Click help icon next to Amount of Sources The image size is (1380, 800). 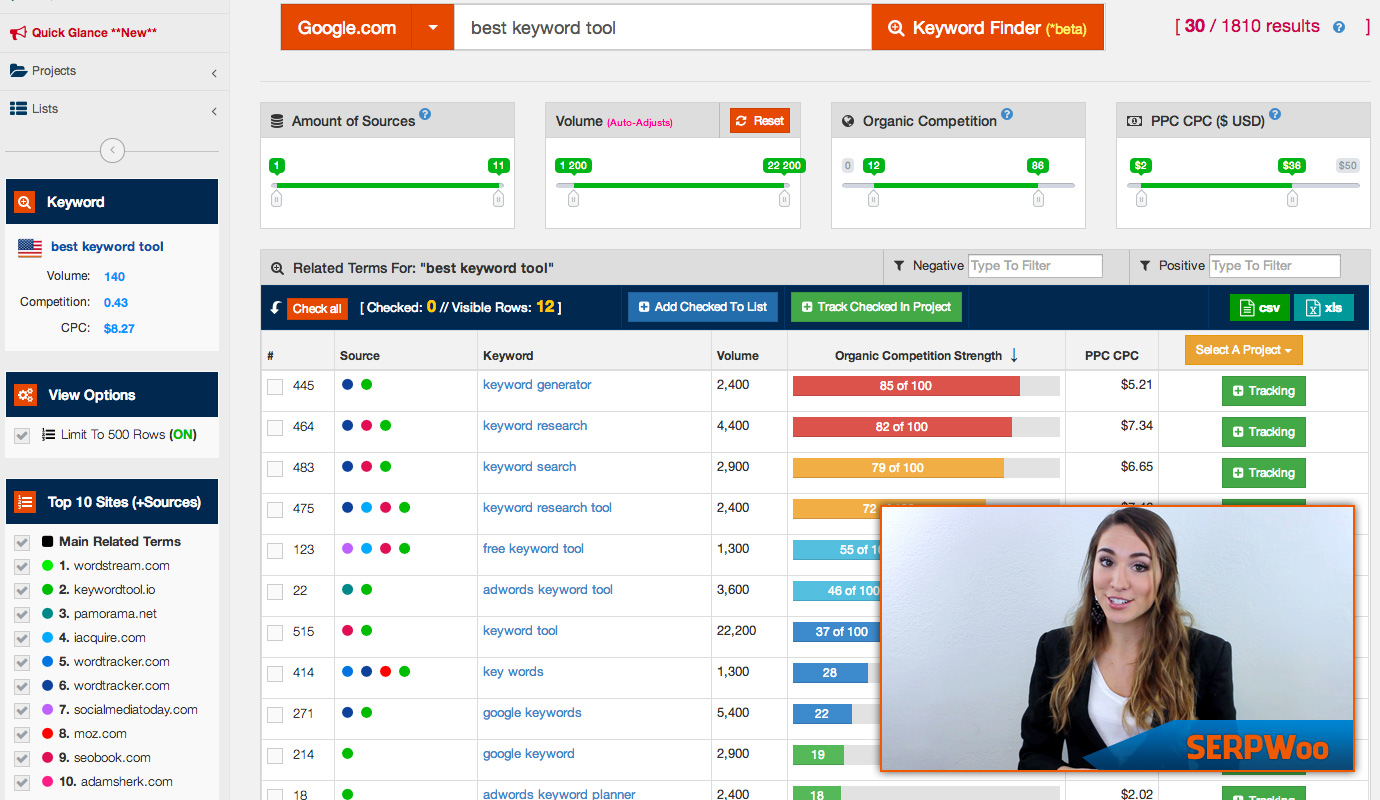tap(425, 115)
